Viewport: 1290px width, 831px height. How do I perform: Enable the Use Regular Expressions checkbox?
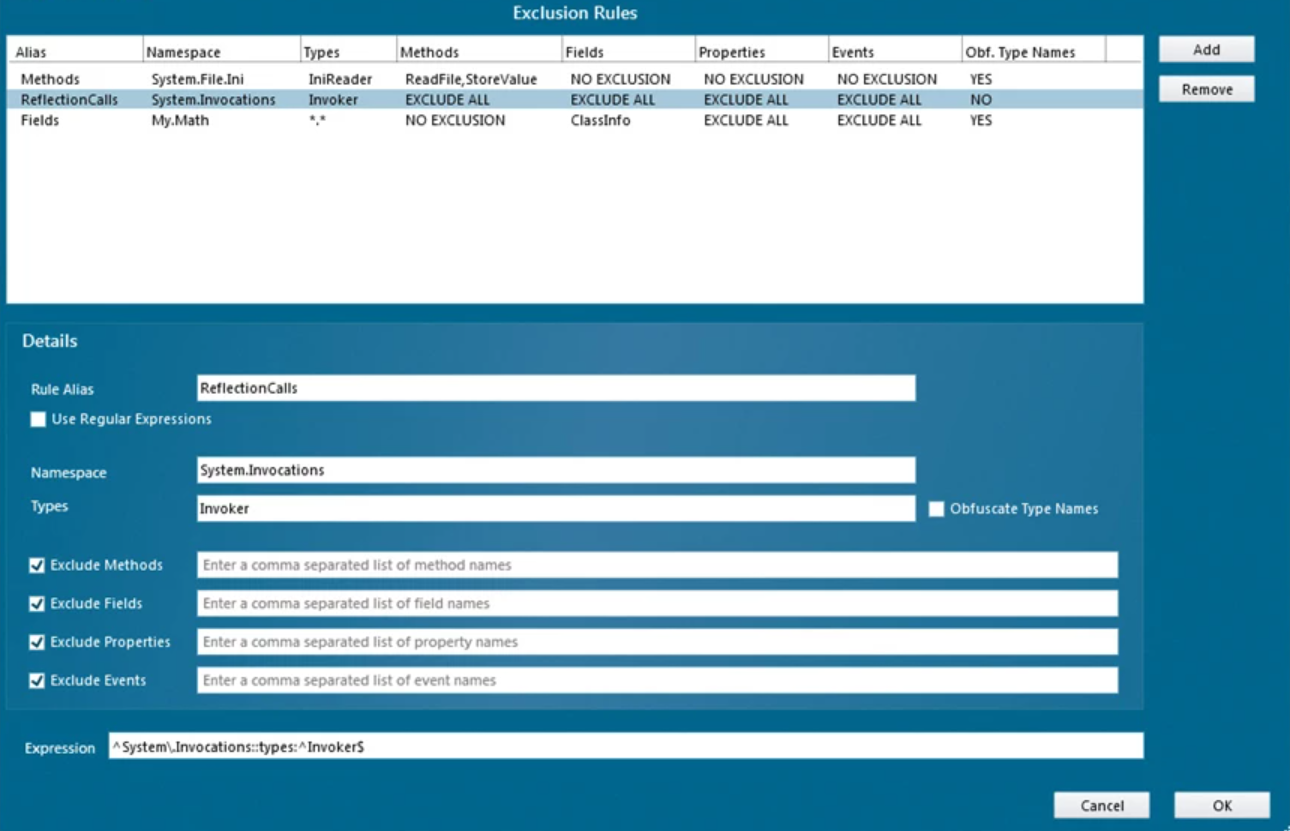point(37,419)
